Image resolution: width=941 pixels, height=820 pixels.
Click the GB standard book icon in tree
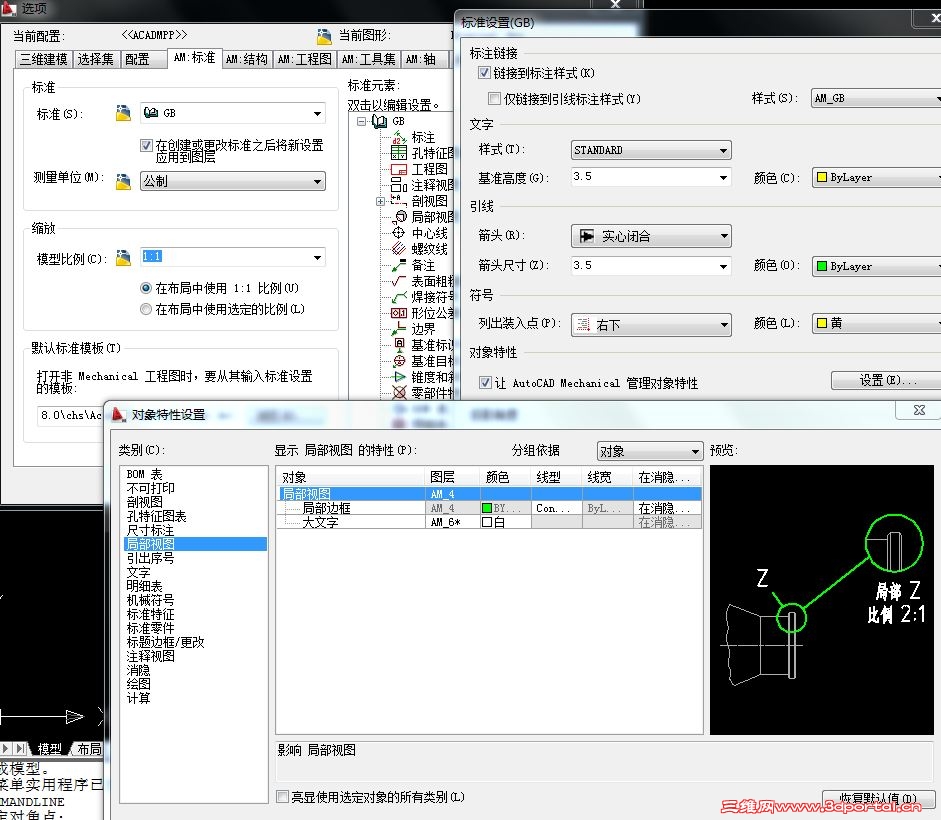[379, 121]
